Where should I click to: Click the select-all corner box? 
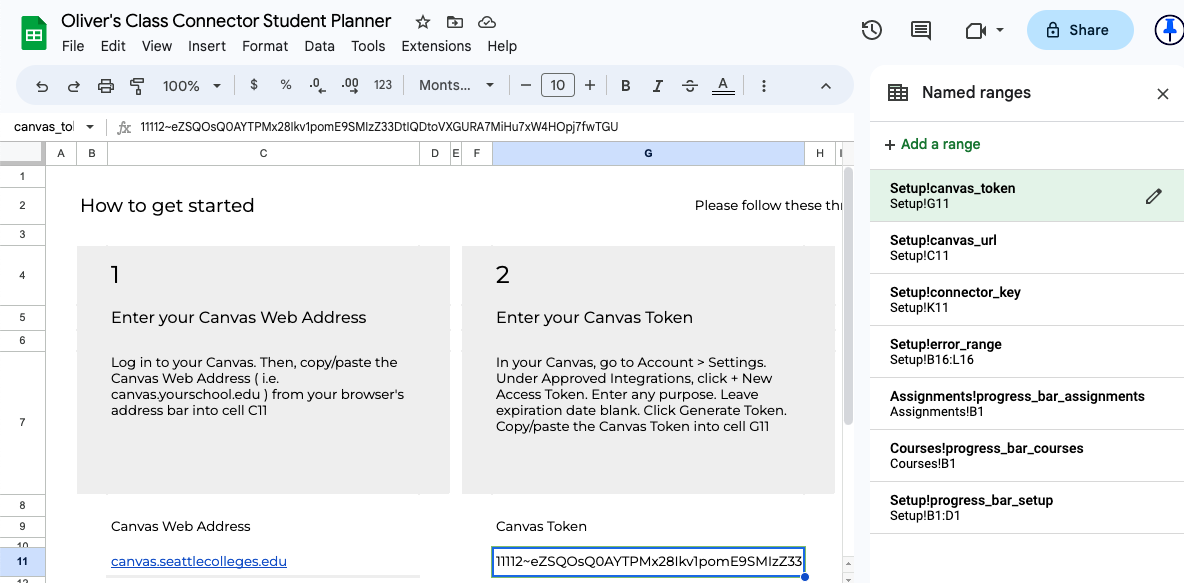coord(23,153)
